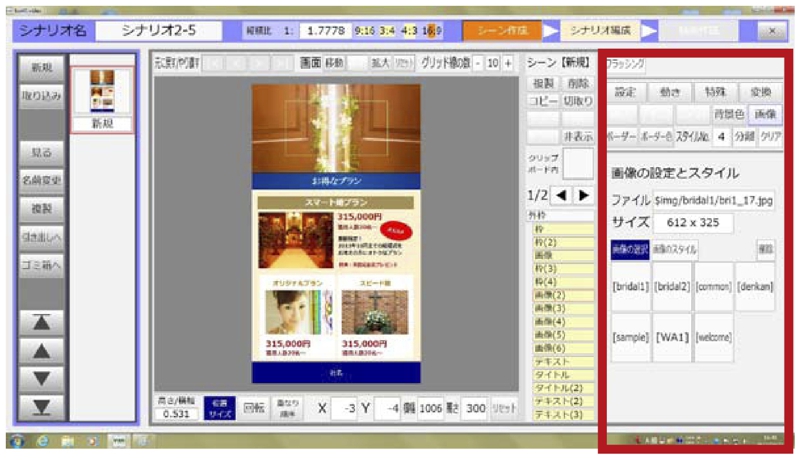This screenshot has height=460, width=800.
Task: Click the スタイルNo. value field
Action: click(721, 137)
